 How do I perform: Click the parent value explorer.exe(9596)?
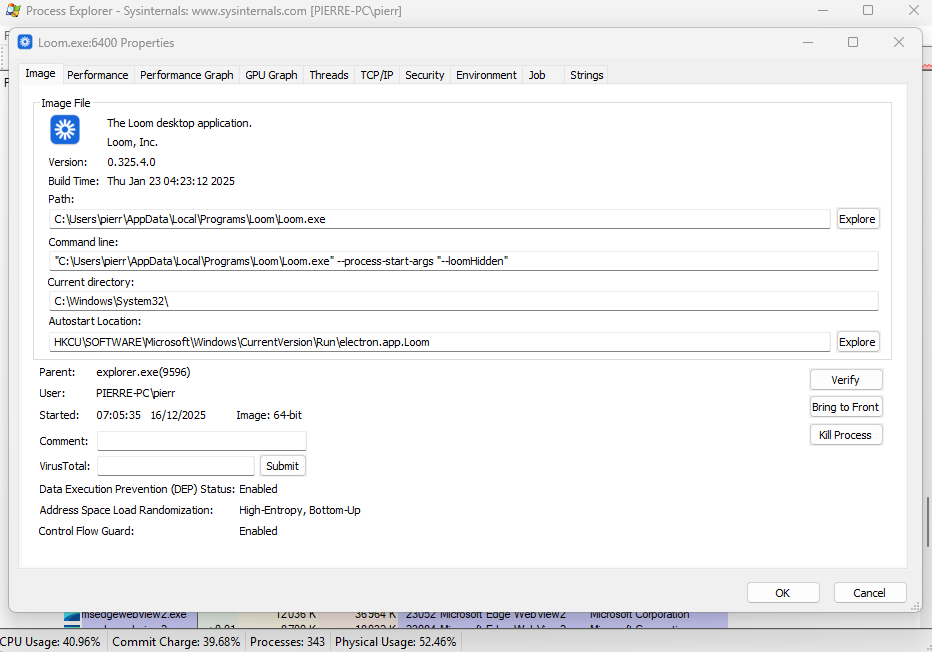143,372
